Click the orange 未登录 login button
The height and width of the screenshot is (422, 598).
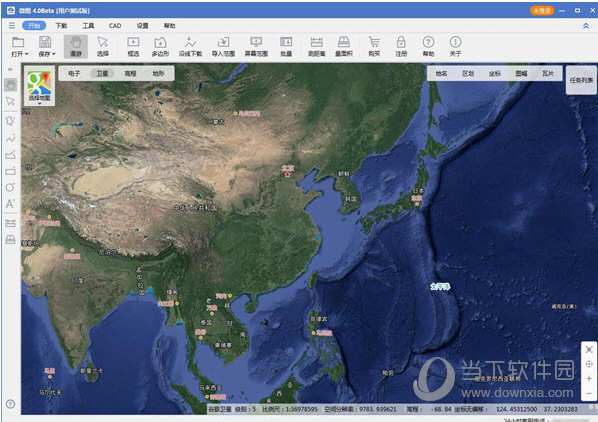pos(542,11)
